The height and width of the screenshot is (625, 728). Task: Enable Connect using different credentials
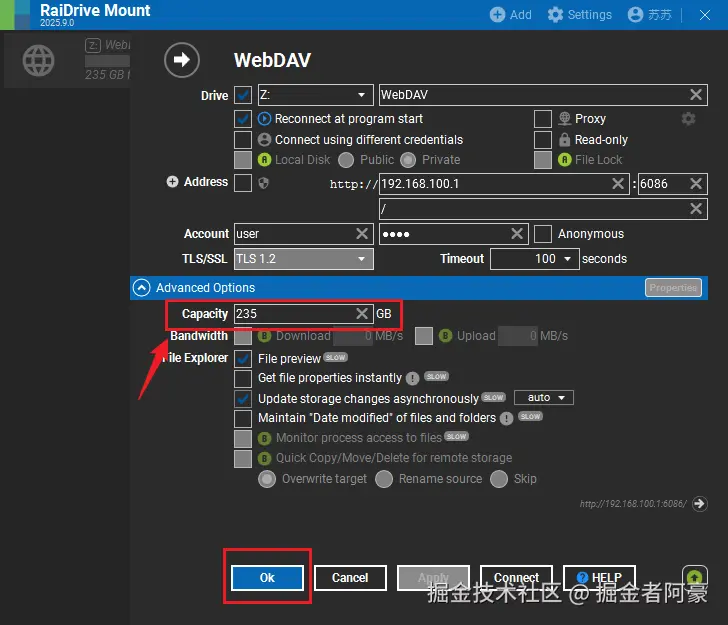point(243,139)
